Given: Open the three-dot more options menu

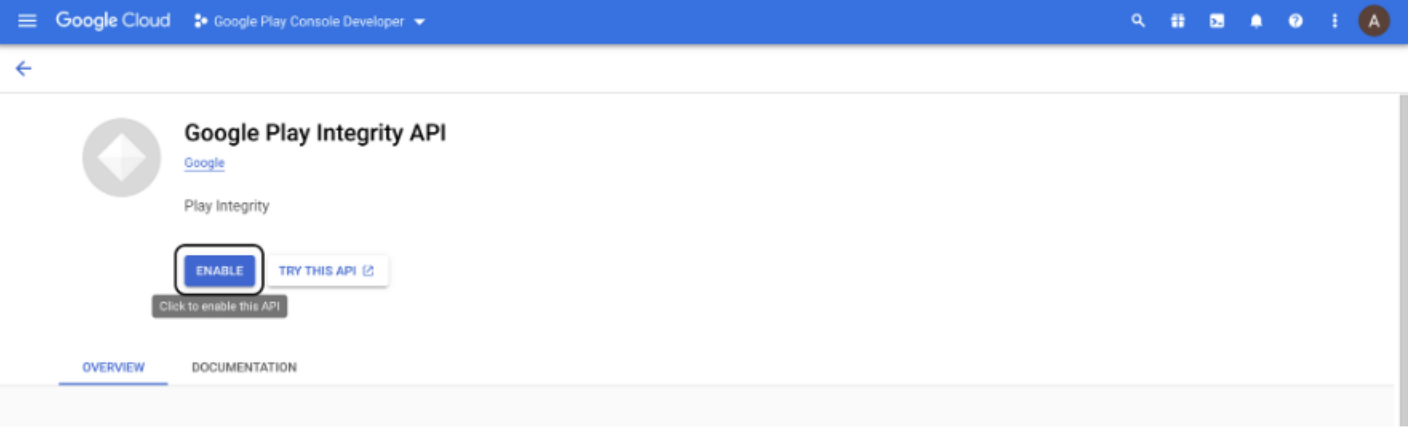Looking at the screenshot, I should [x=1334, y=21].
